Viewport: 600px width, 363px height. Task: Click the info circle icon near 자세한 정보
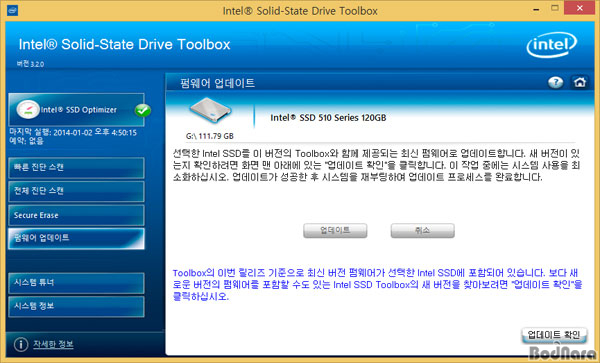(21, 344)
